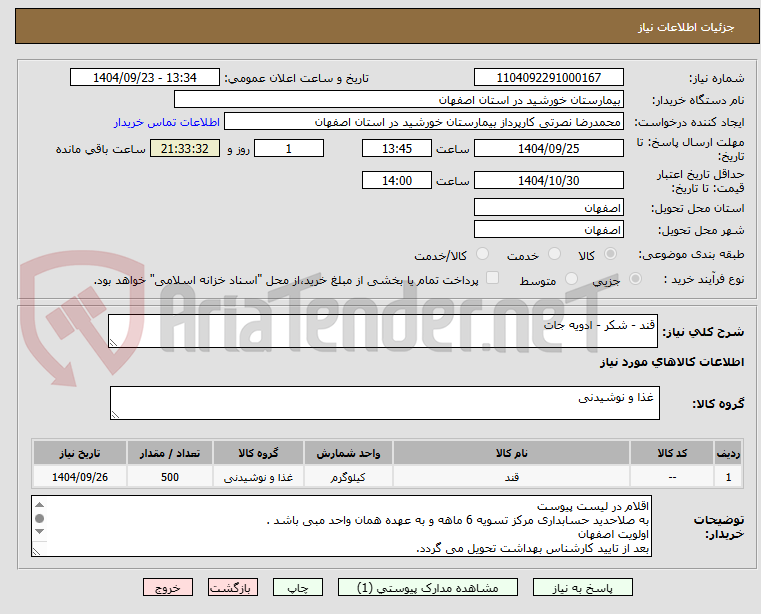
Task: Click the remaining time countdown 21:33:32
Action: click(x=184, y=149)
